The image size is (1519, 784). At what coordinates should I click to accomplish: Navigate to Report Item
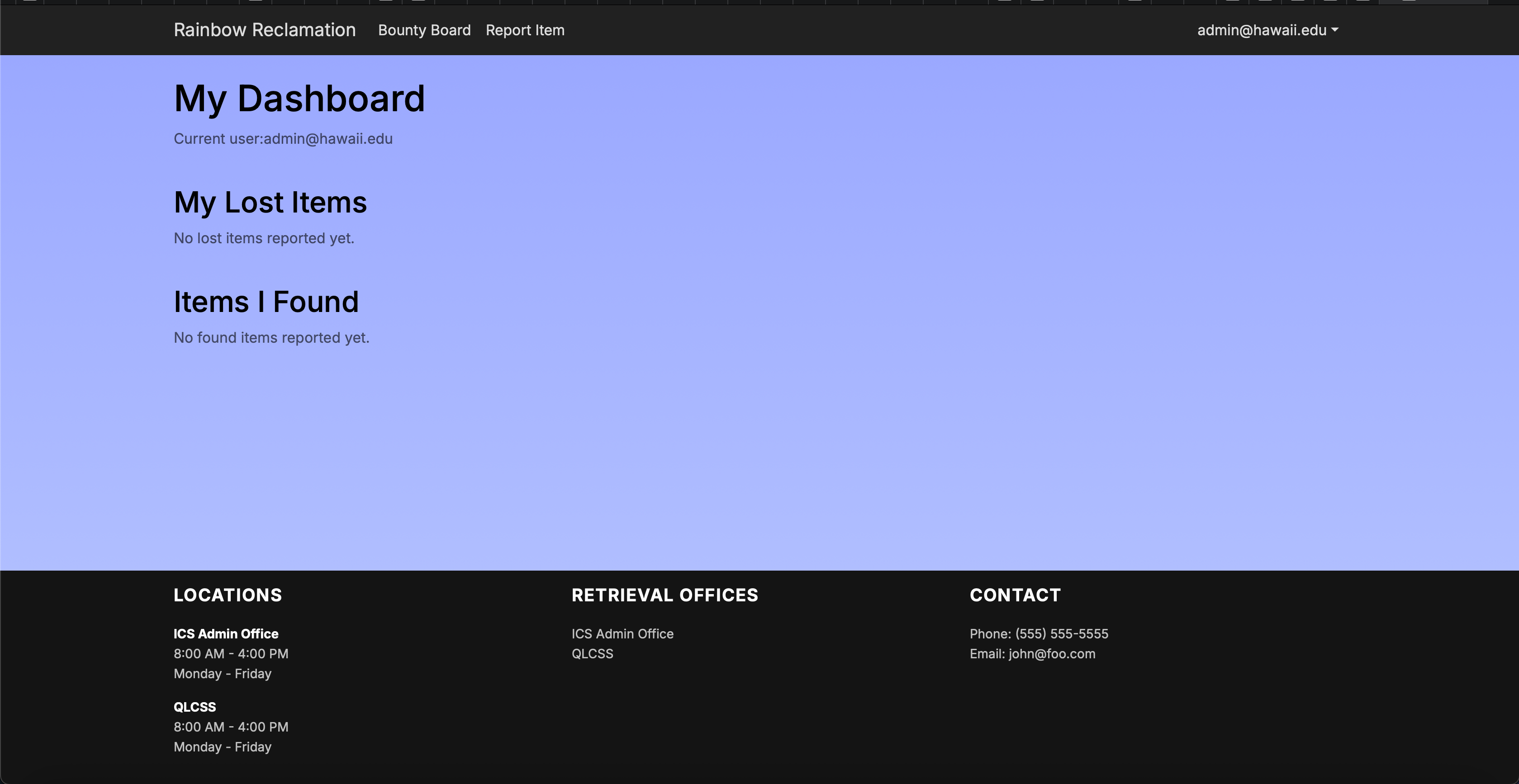pos(524,30)
